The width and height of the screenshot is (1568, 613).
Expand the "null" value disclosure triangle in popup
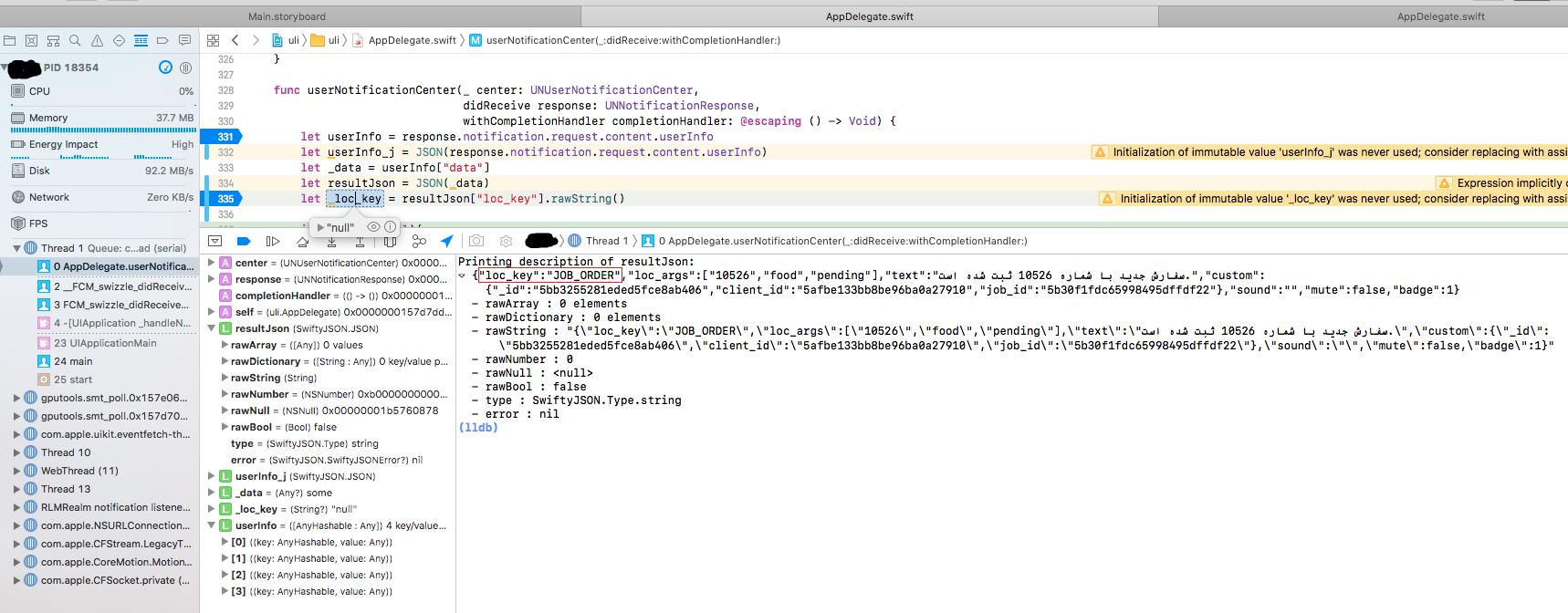320,227
